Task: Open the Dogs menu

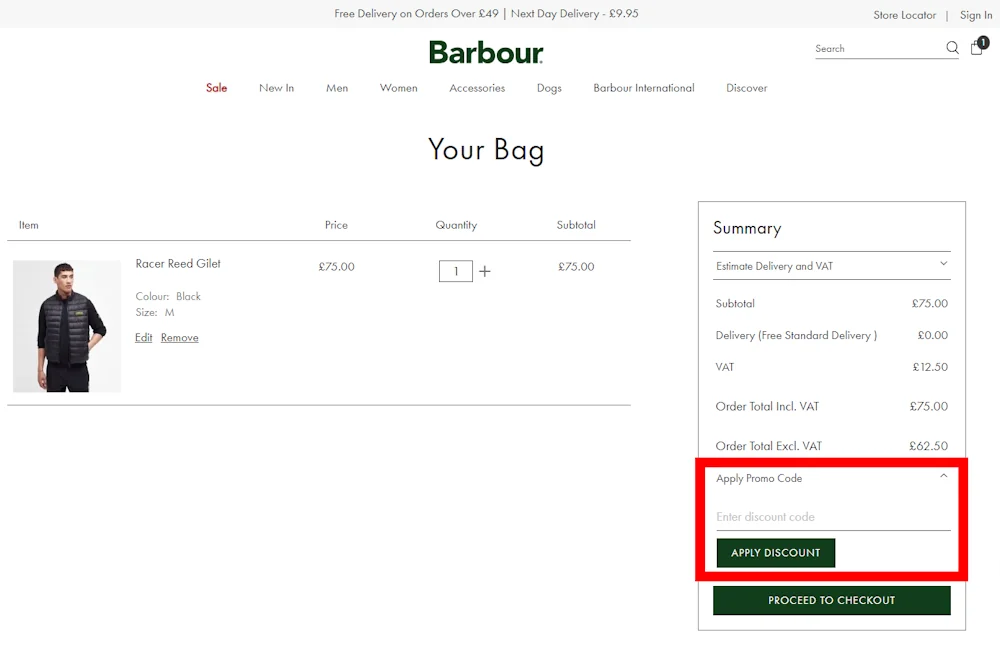Action: point(549,88)
